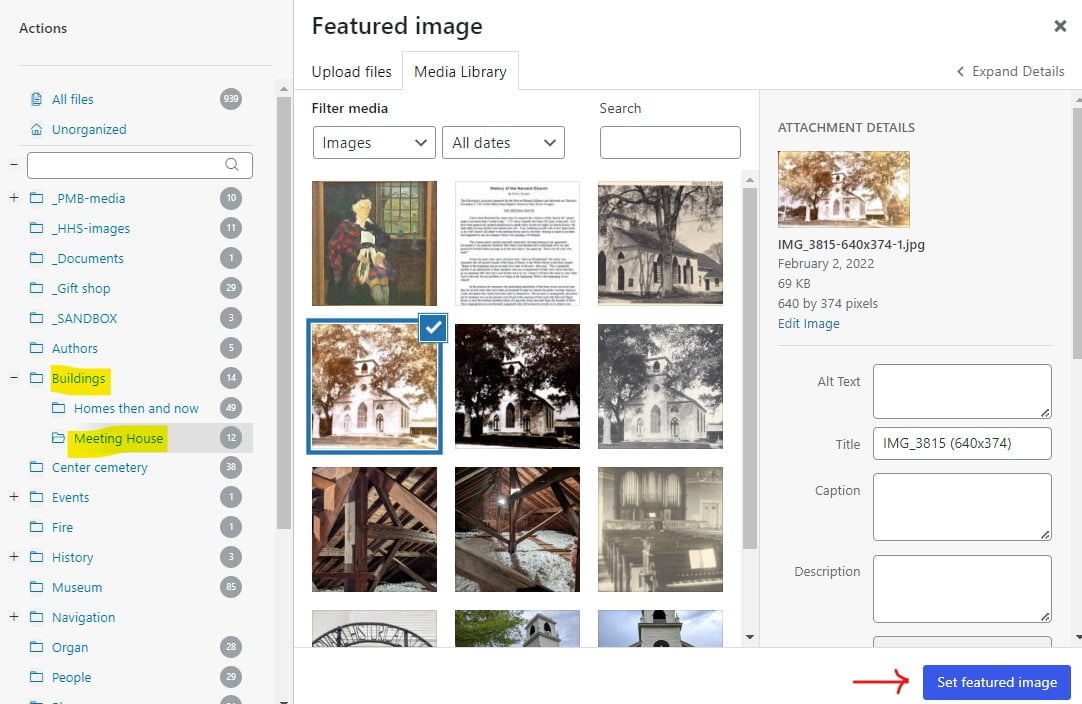Close the Featured image dialog
This screenshot has height=704, width=1082.
pyautogui.click(x=1060, y=27)
